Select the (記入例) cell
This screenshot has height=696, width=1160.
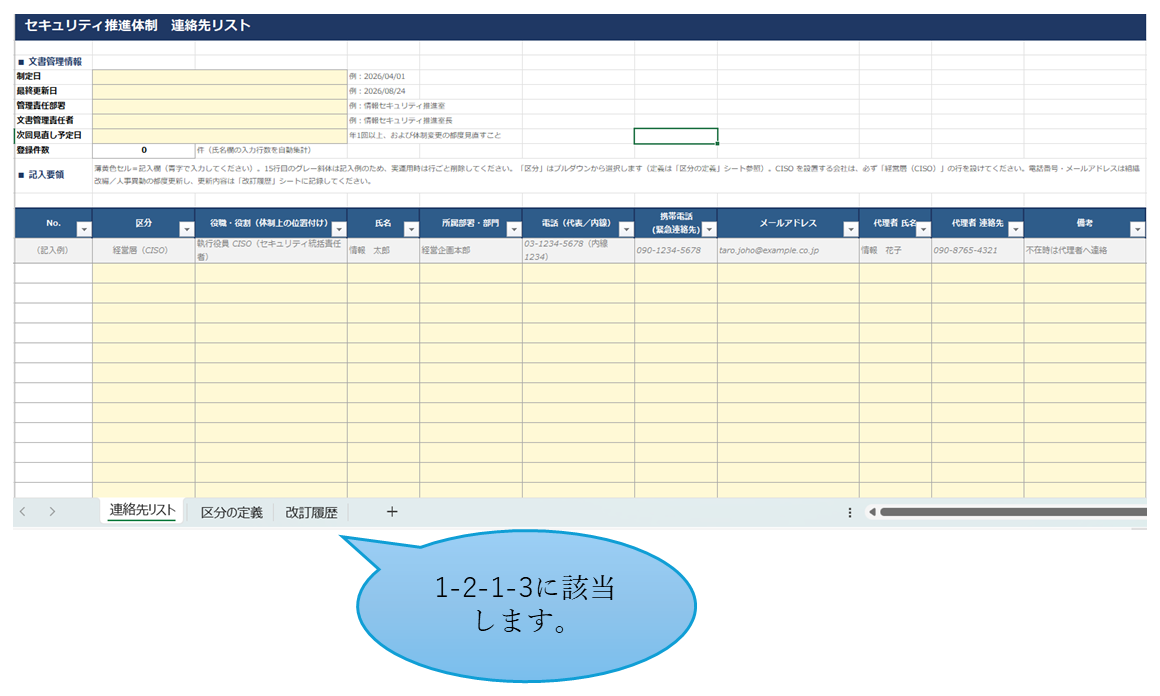point(53,250)
